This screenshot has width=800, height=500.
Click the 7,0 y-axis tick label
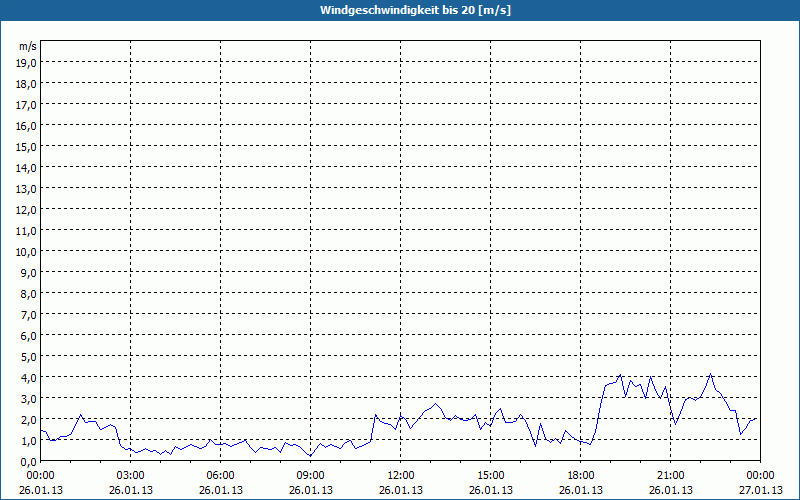[29, 315]
